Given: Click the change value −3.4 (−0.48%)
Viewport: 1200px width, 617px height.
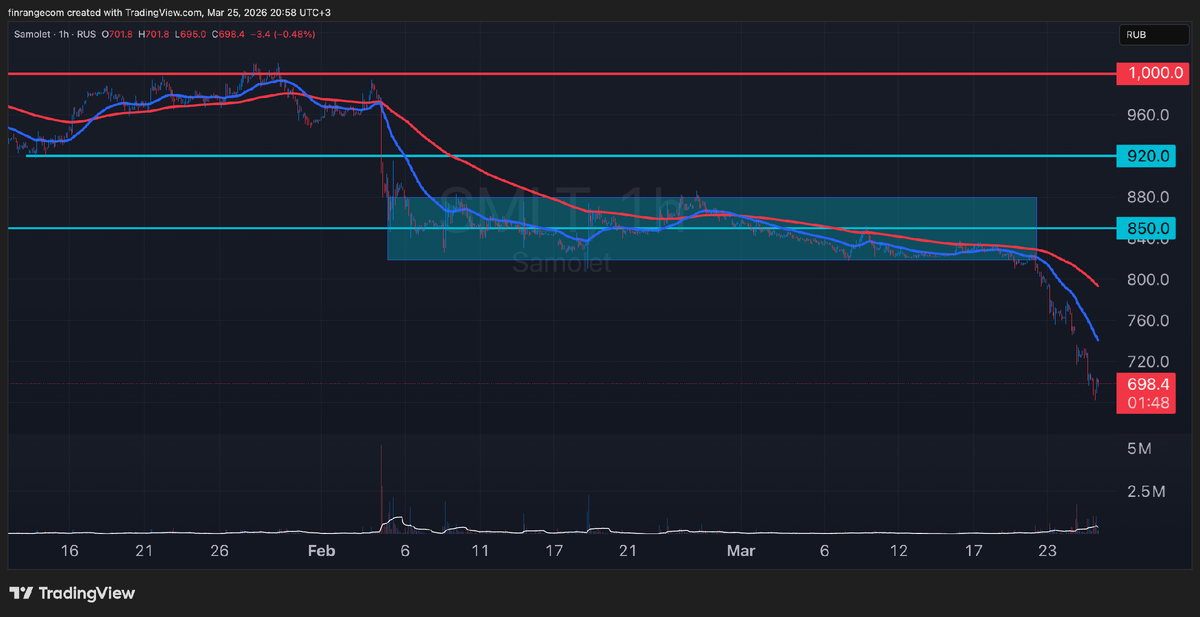Looking at the screenshot, I should pos(283,34).
